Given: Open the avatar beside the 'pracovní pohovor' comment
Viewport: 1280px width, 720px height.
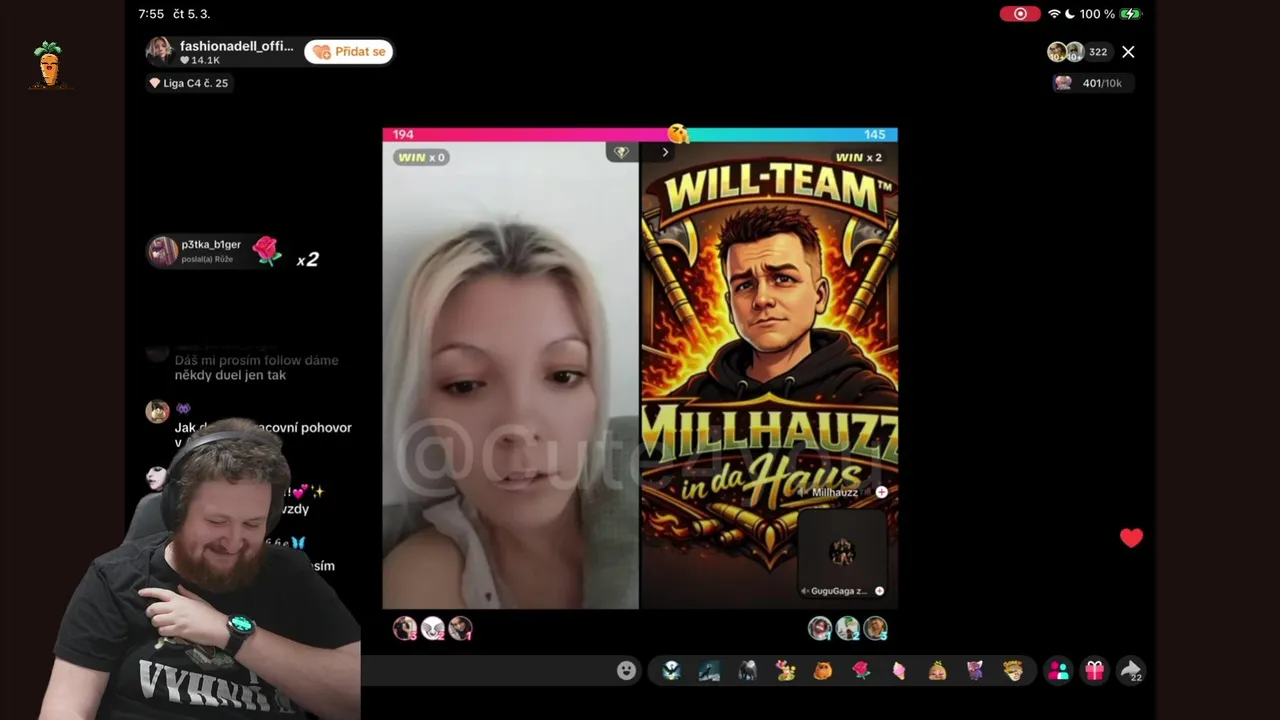Looking at the screenshot, I should [x=158, y=411].
